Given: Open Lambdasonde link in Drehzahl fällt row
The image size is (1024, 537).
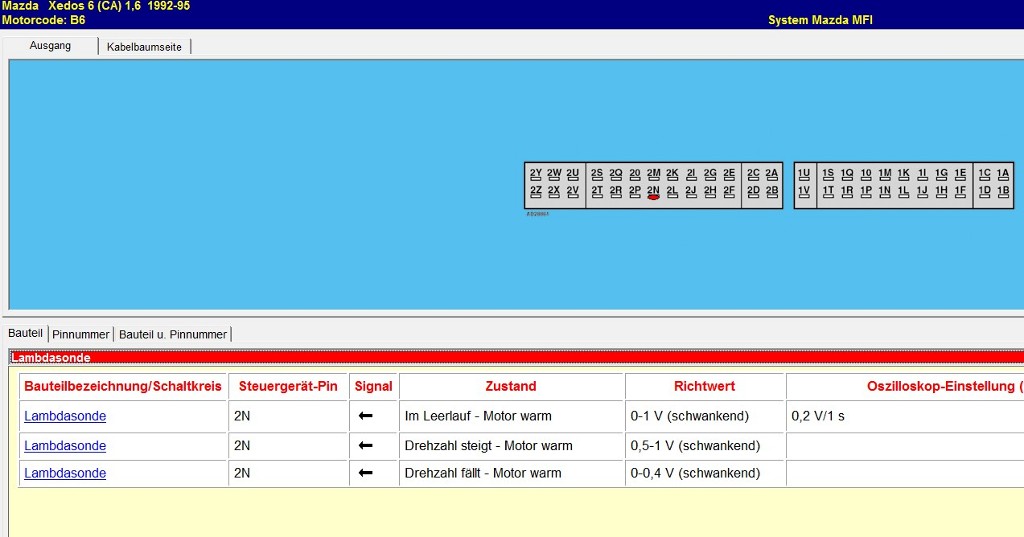Looking at the screenshot, I should [x=65, y=473].
